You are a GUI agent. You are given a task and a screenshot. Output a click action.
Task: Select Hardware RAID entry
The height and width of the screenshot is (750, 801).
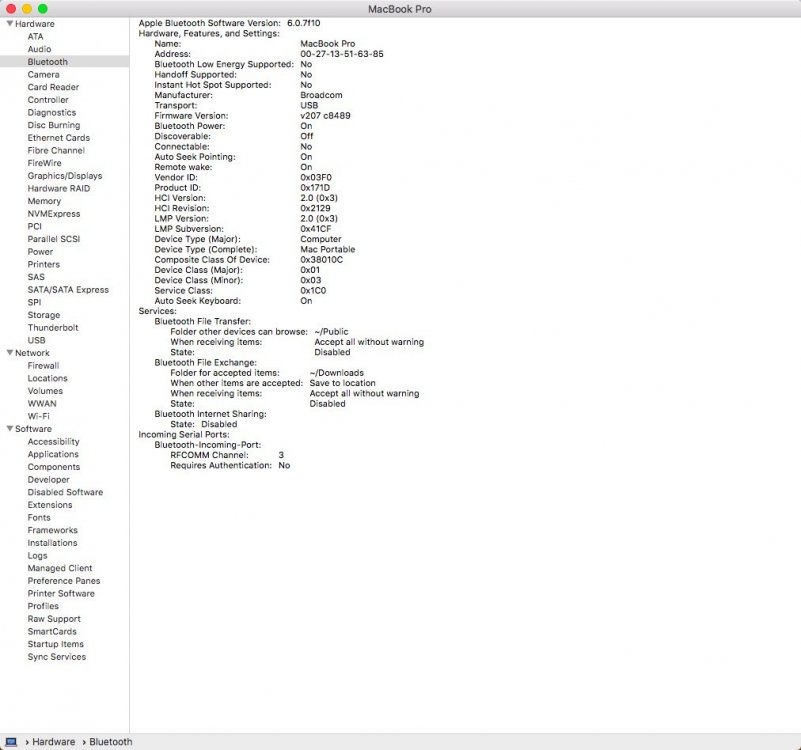pyautogui.click(x=59, y=188)
